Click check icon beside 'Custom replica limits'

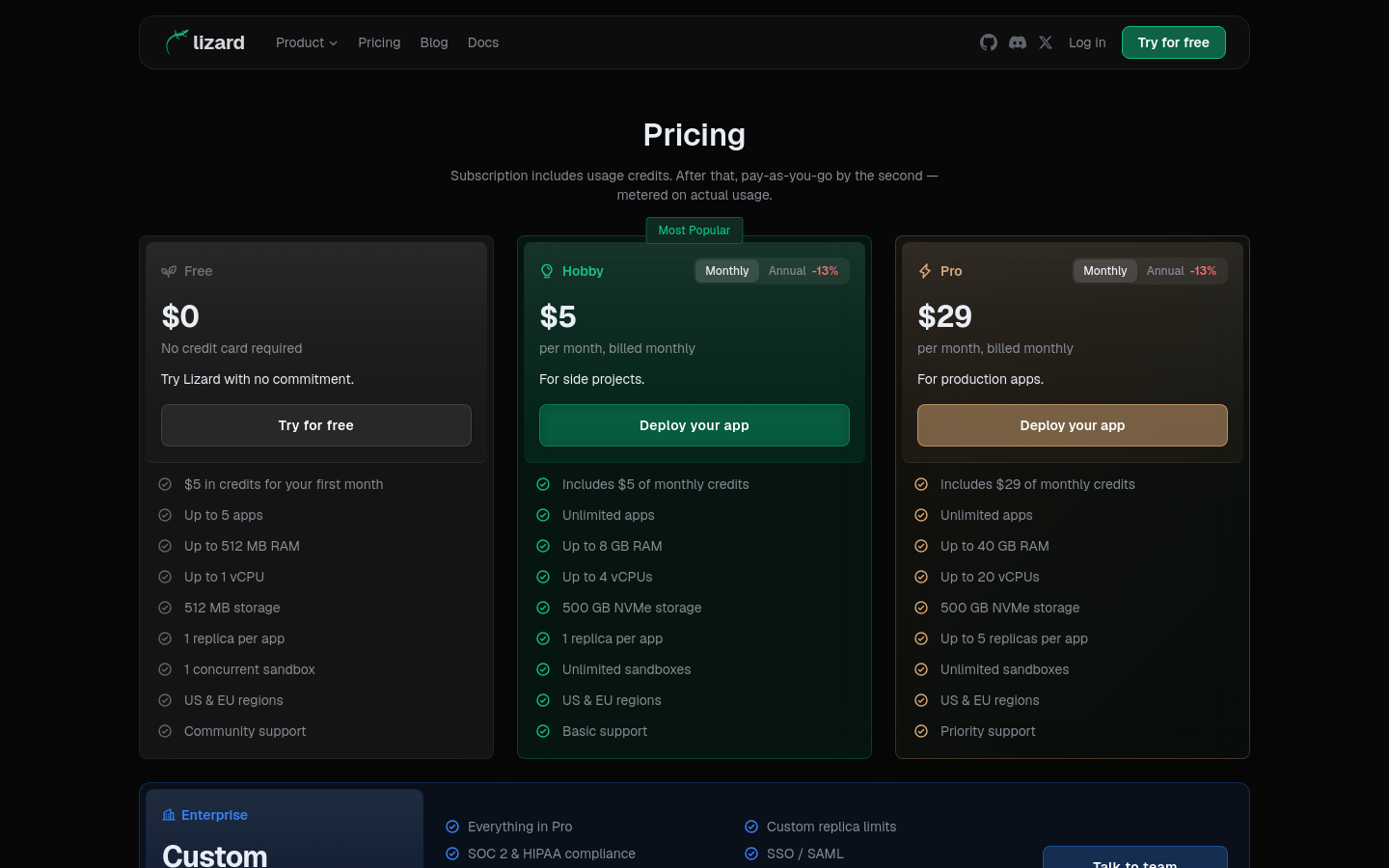[x=751, y=827]
